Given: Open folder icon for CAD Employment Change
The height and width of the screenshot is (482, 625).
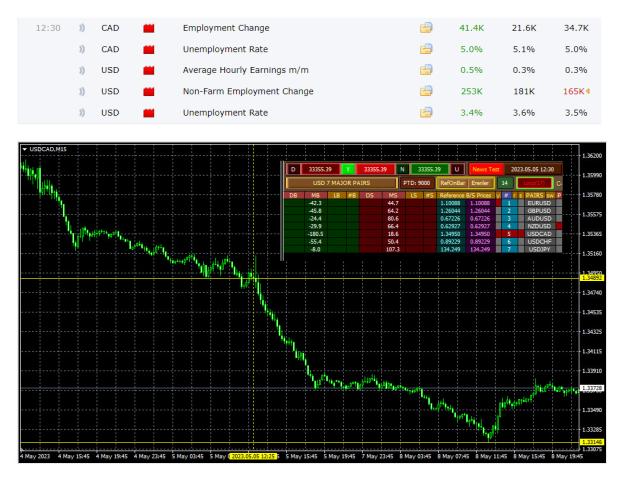Looking at the screenshot, I should coord(426,28).
